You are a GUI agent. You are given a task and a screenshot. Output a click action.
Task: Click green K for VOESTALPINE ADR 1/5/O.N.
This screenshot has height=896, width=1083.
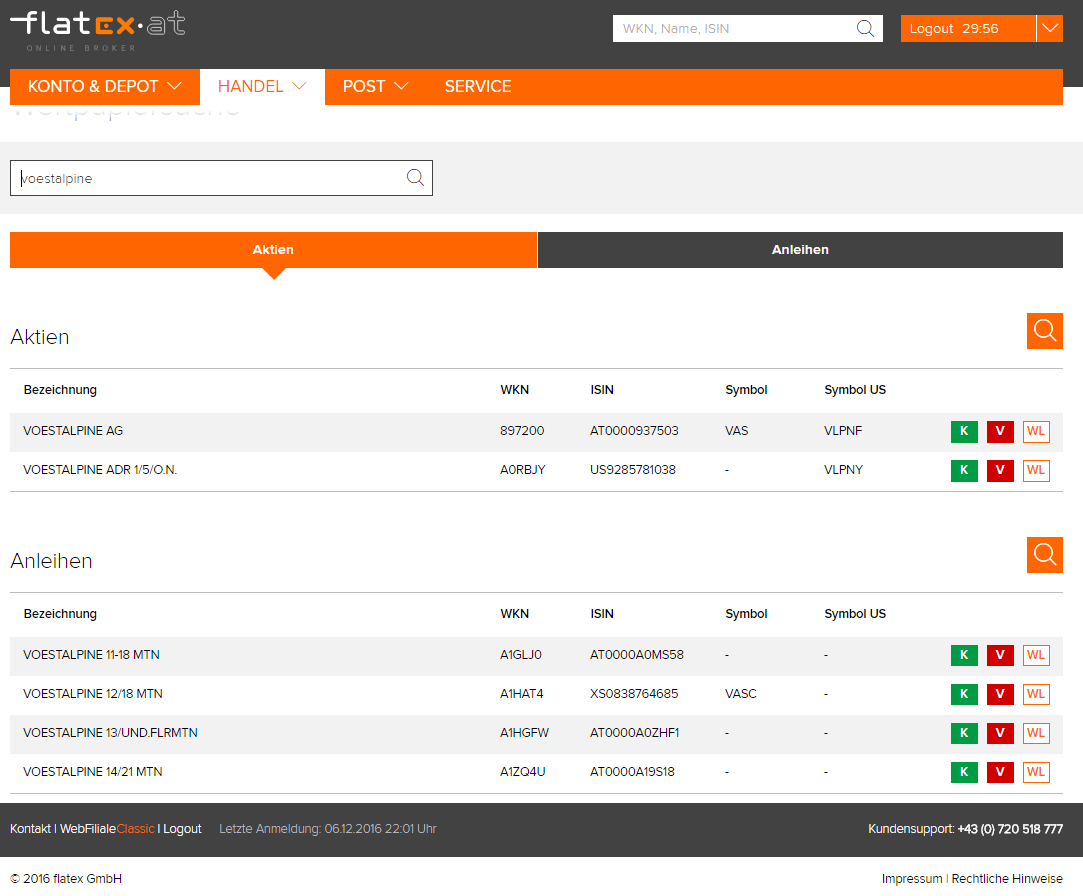point(964,470)
